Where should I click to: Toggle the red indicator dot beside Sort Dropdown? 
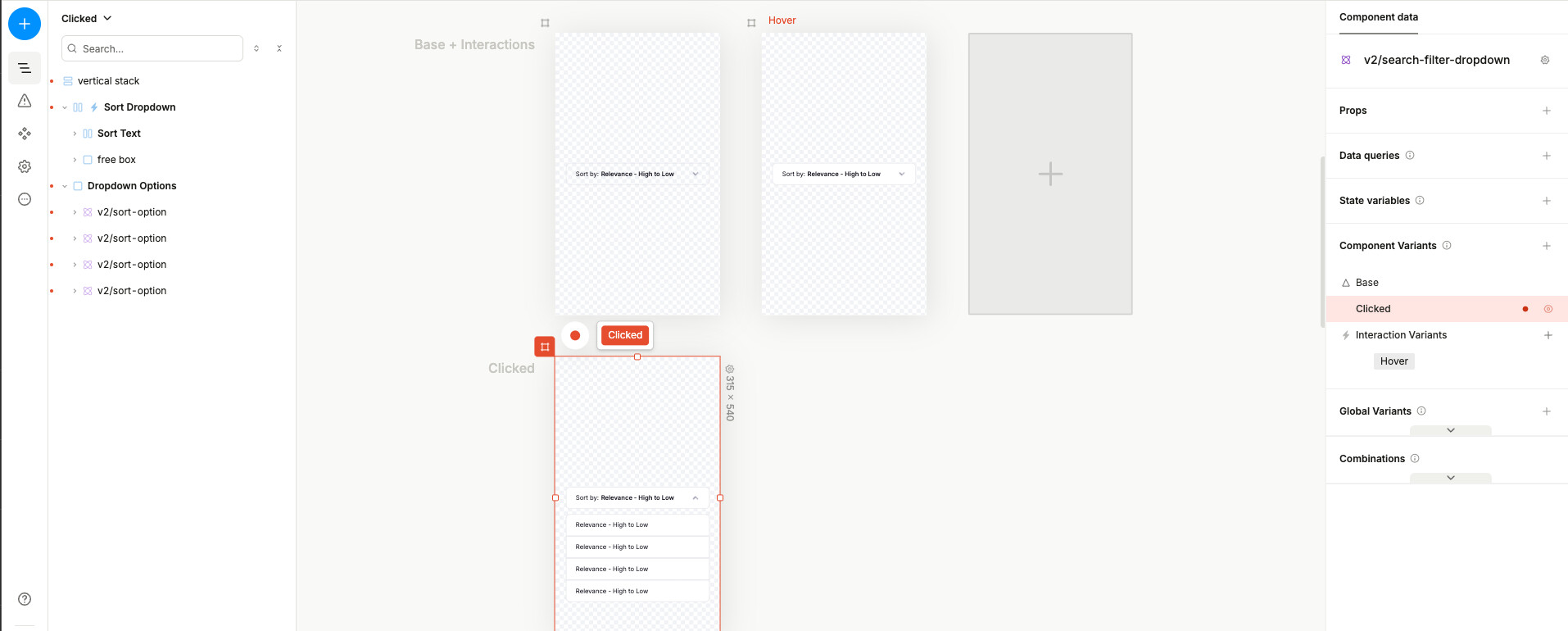tap(52, 107)
